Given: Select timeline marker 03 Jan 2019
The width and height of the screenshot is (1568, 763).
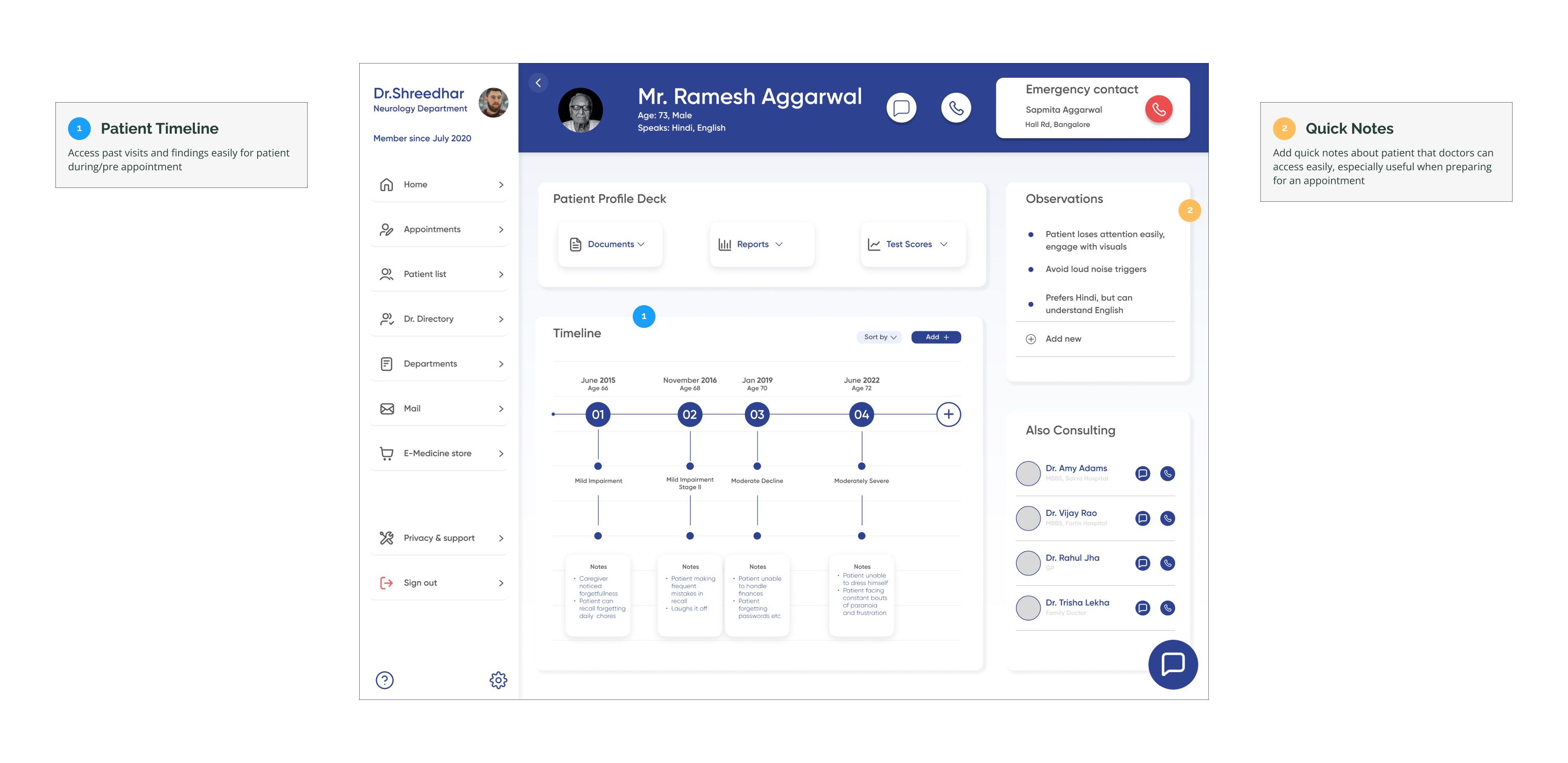Looking at the screenshot, I should tap(757, 415).
